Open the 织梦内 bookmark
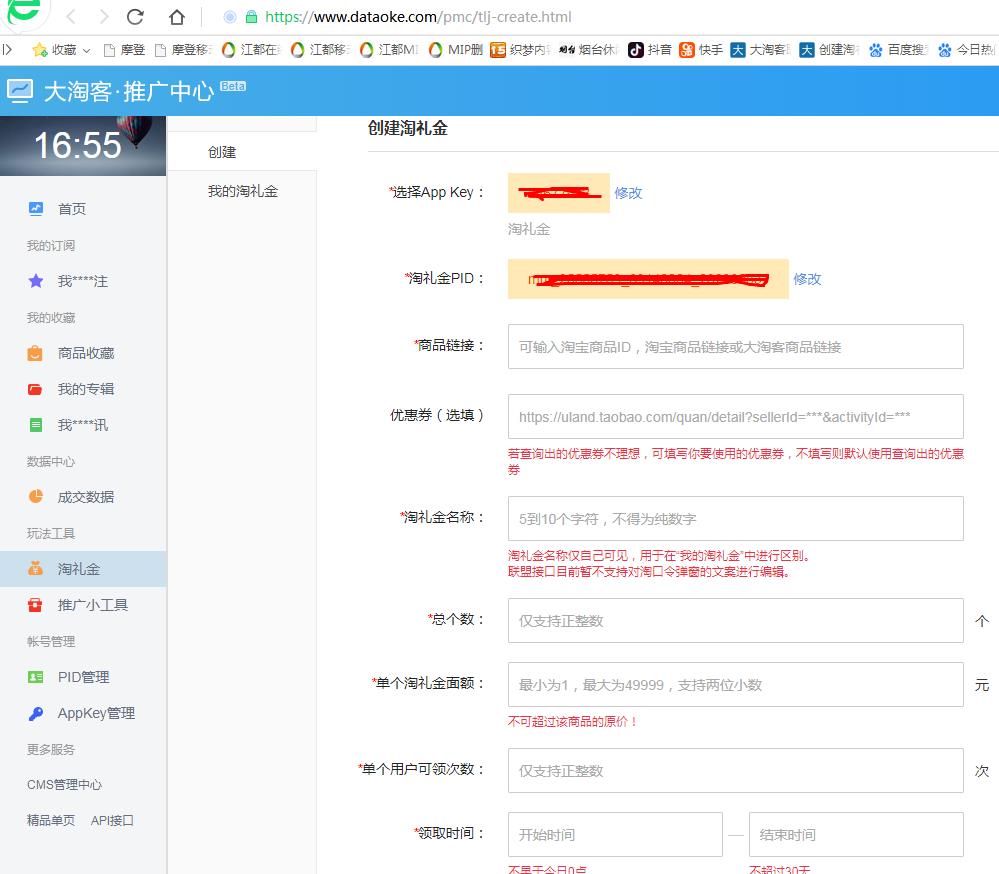This screenshot has height=874, width=999. (519, 50)
